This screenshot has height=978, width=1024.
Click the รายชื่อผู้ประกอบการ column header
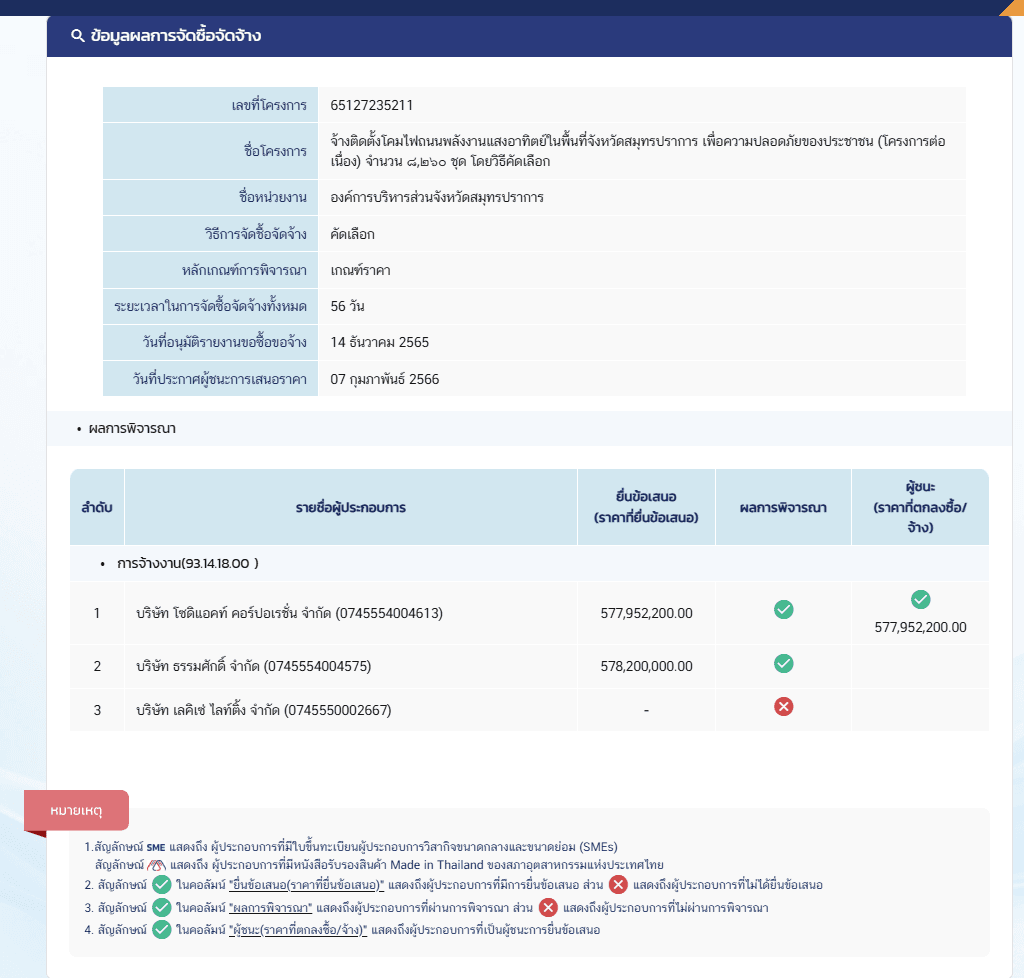(x=350, y=507)
